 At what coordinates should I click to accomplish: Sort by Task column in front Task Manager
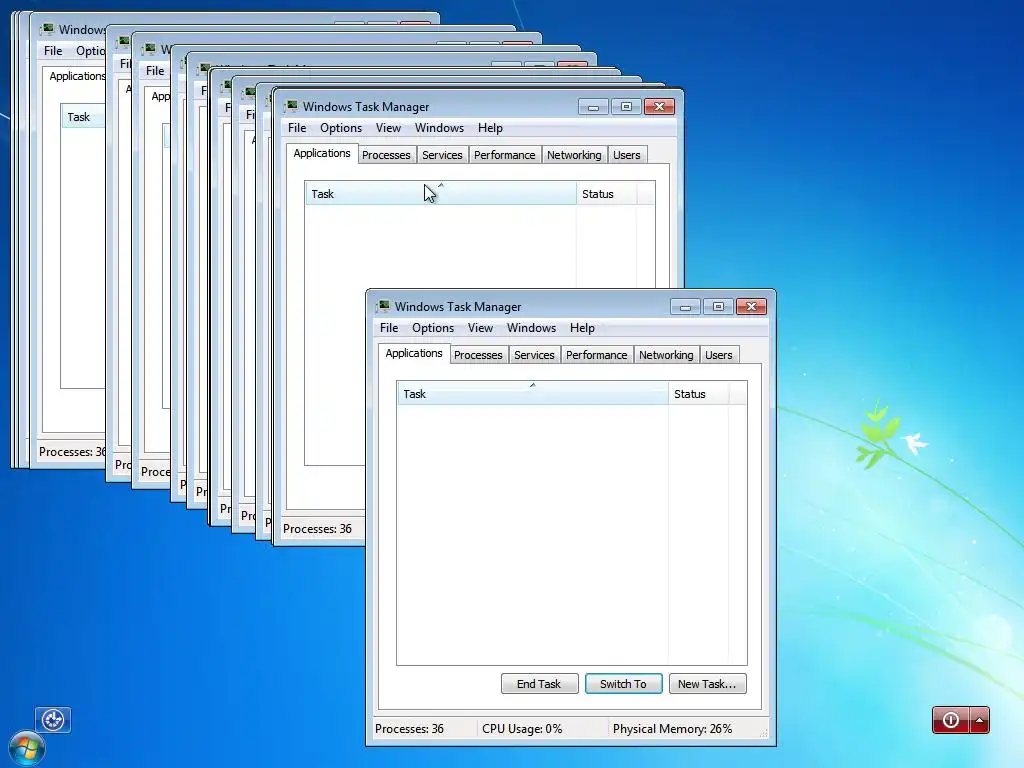point(532,394)
